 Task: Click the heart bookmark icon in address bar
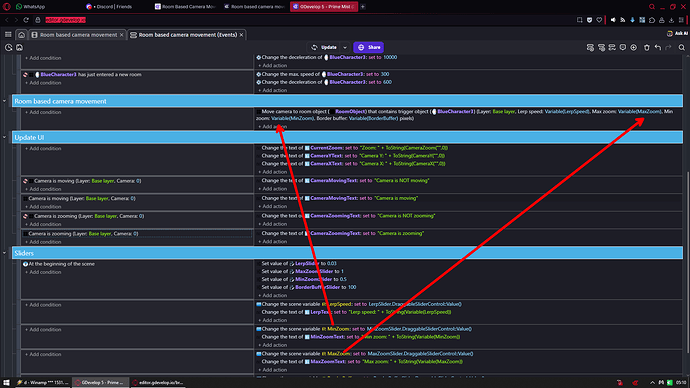tap(598, 20)
